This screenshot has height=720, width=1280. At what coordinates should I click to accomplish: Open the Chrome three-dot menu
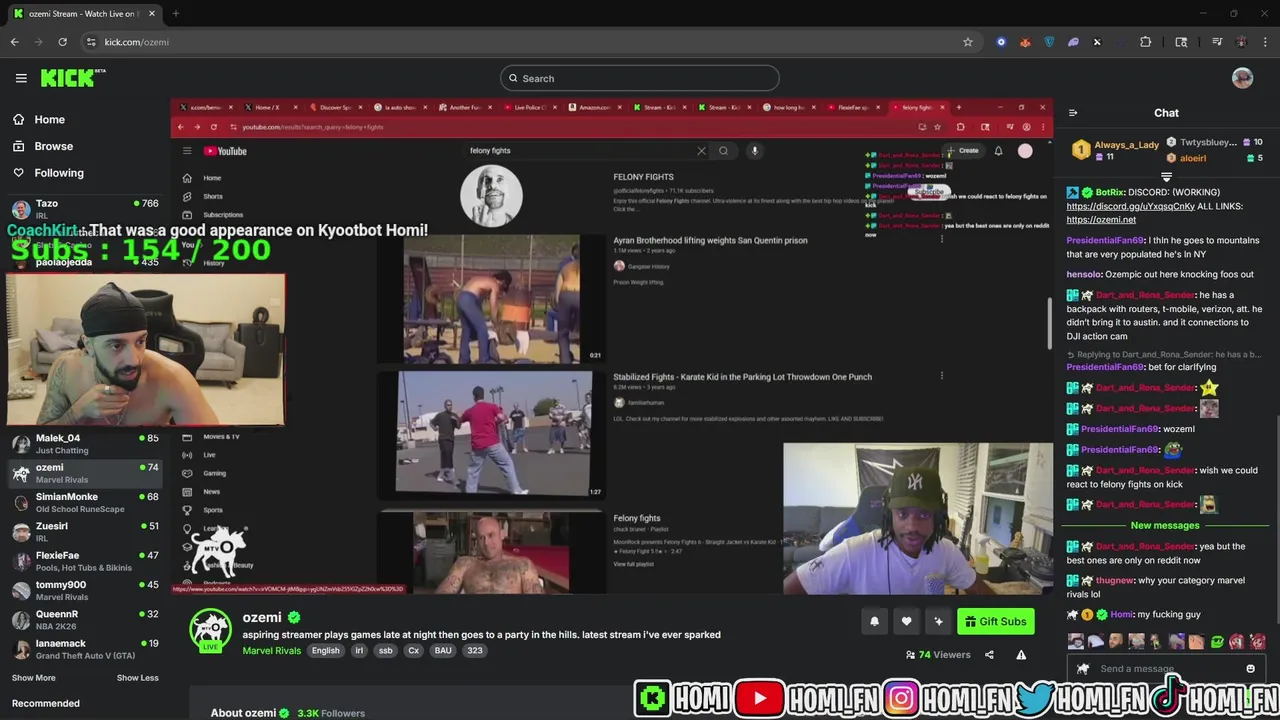[x=1265, y=42]
